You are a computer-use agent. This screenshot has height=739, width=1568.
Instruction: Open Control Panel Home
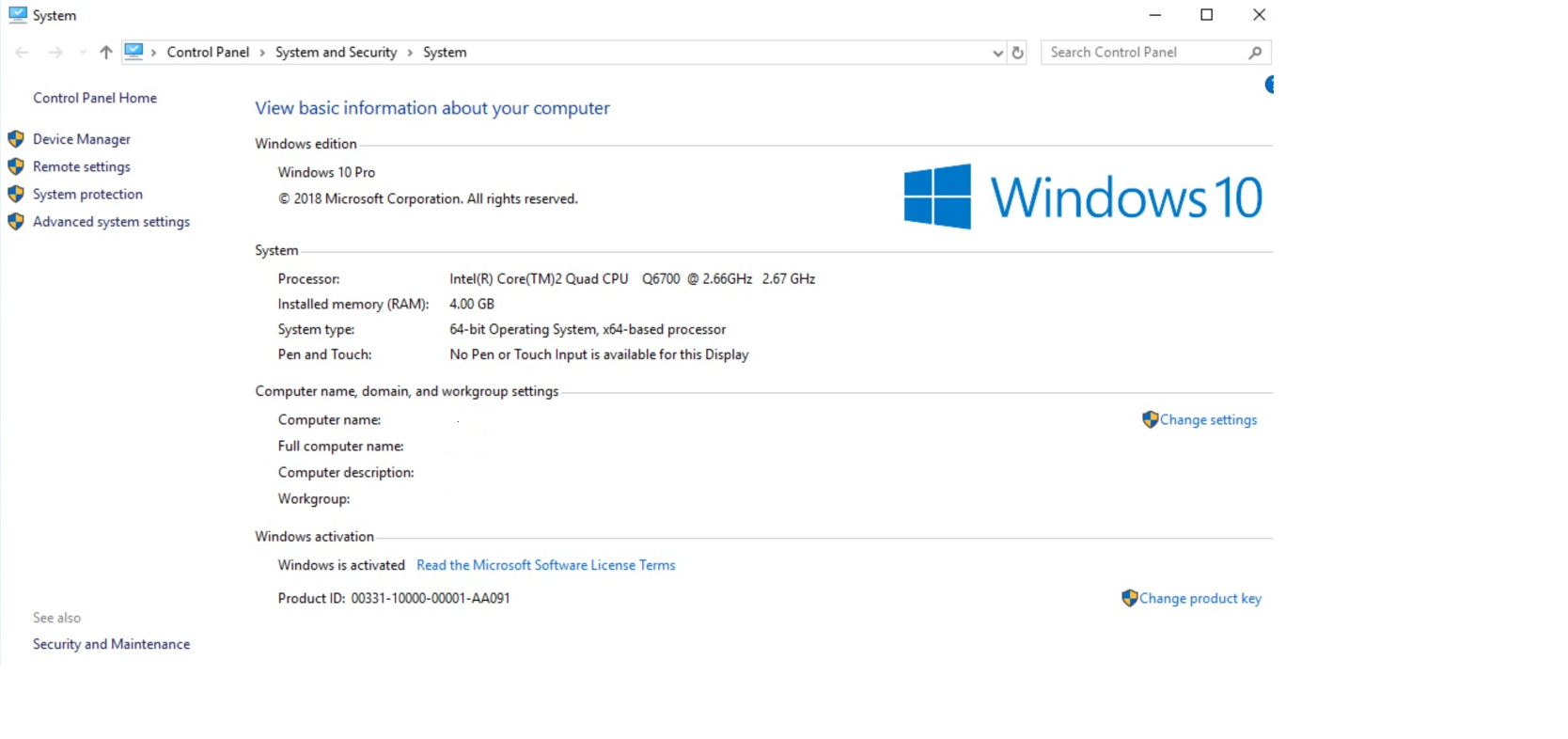[x=95, y=98]
